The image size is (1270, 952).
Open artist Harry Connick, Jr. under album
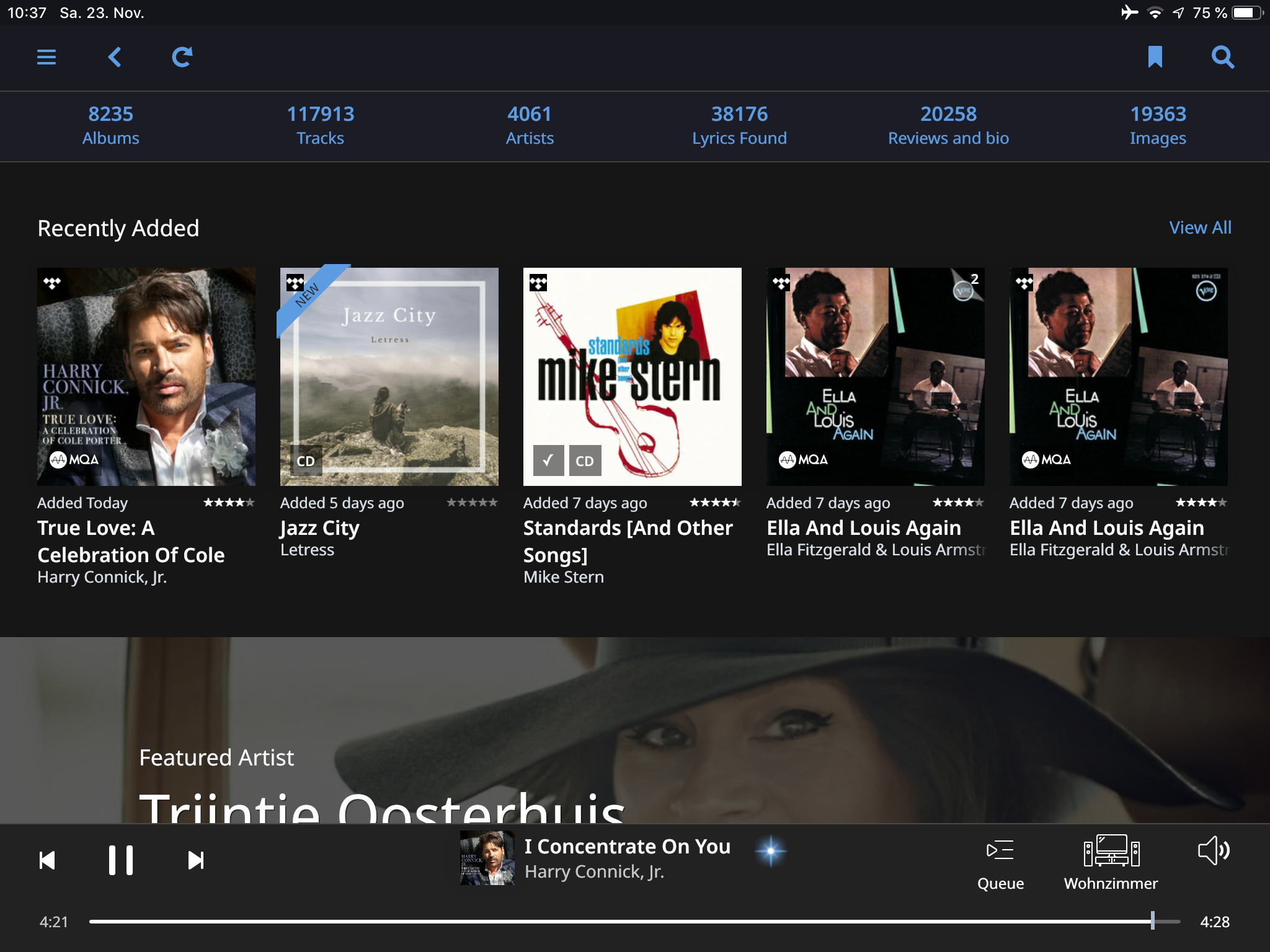[x=102, y=577]
